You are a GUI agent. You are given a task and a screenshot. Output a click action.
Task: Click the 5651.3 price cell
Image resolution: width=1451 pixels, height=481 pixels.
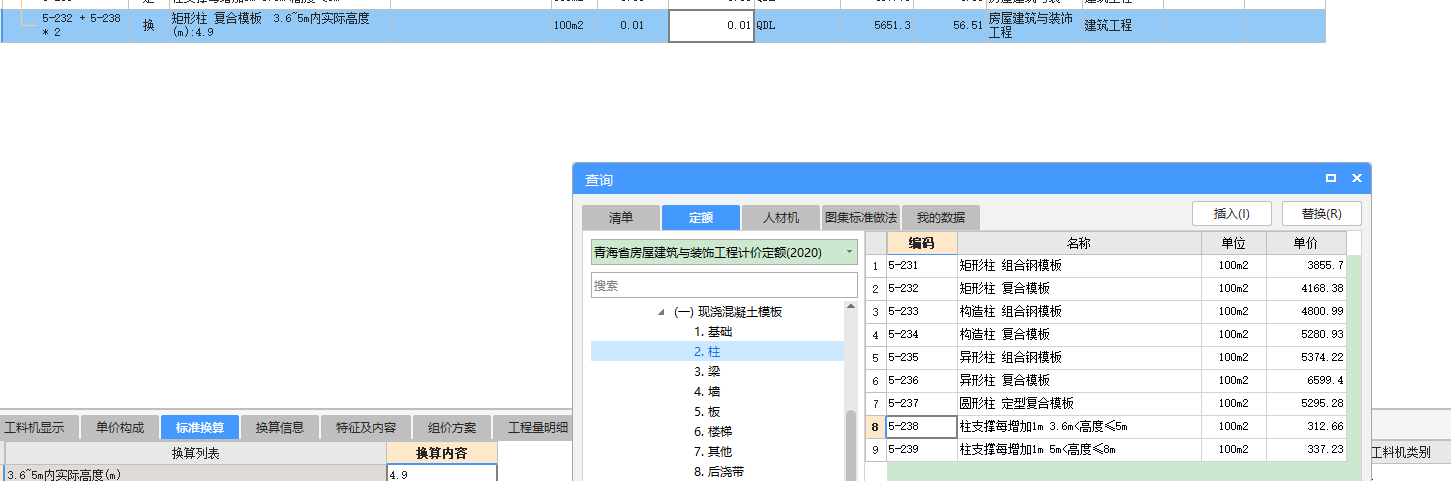877,26
